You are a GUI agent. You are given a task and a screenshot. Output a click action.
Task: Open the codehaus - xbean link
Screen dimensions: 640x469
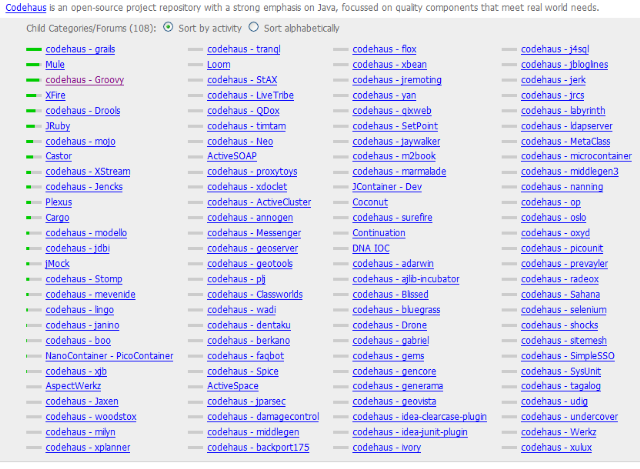(x=390, y=64)
